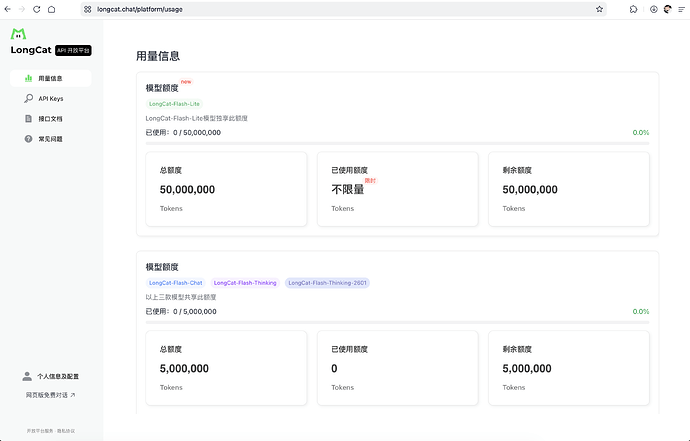Click text 已使用: 0 / 5,000,000
This screenshot has width=690, height=441.
pyautogui.click(x=181, y=312)
